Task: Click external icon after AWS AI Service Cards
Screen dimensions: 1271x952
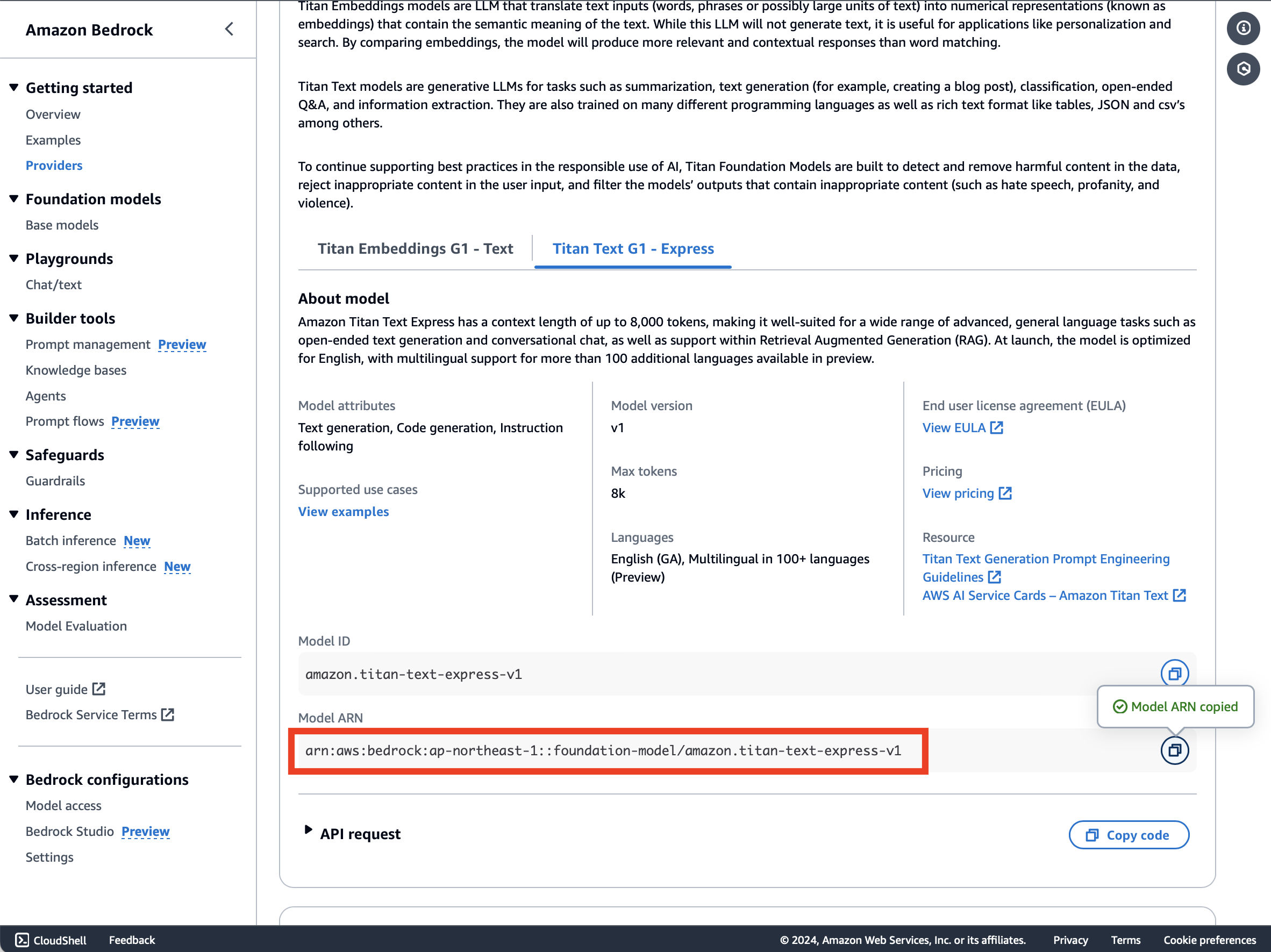Action: click(x=1179, y=595)
